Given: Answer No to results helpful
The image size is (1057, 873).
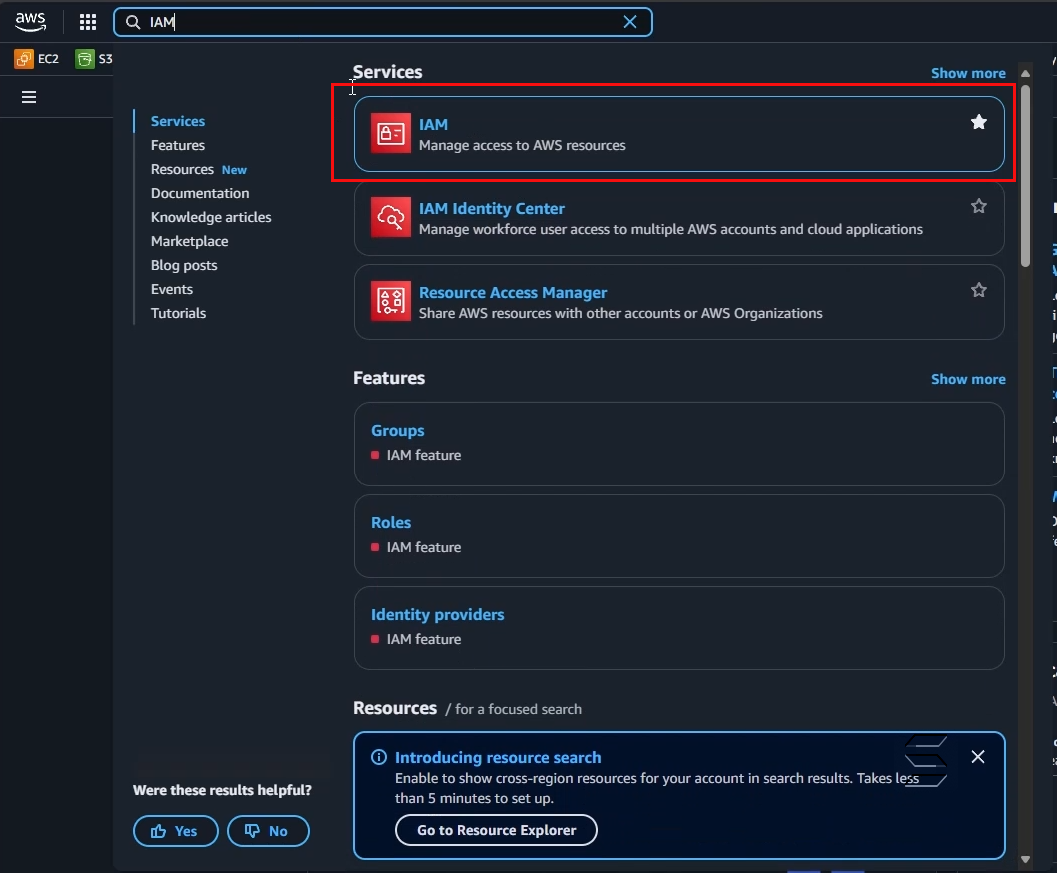Looking at the screenshot, I should tap(268, 831).
